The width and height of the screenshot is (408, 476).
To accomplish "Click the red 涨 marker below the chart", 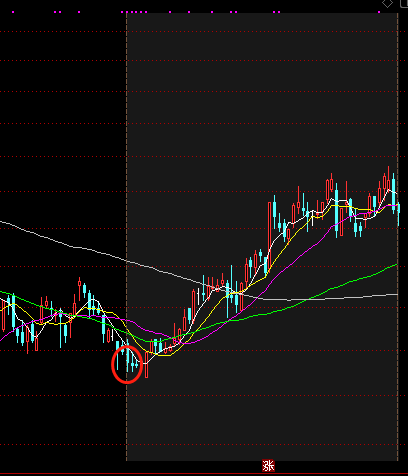I will (x=268, y=465).
